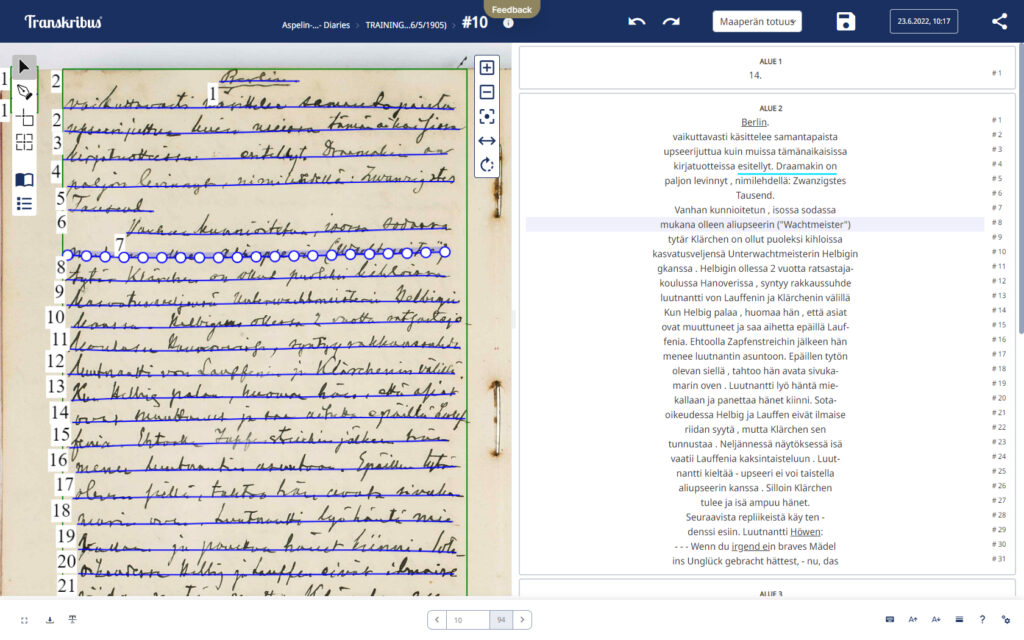This screenshot has width=1024, height=640.
Task: Download the page using the download icon
Action: 50,620
